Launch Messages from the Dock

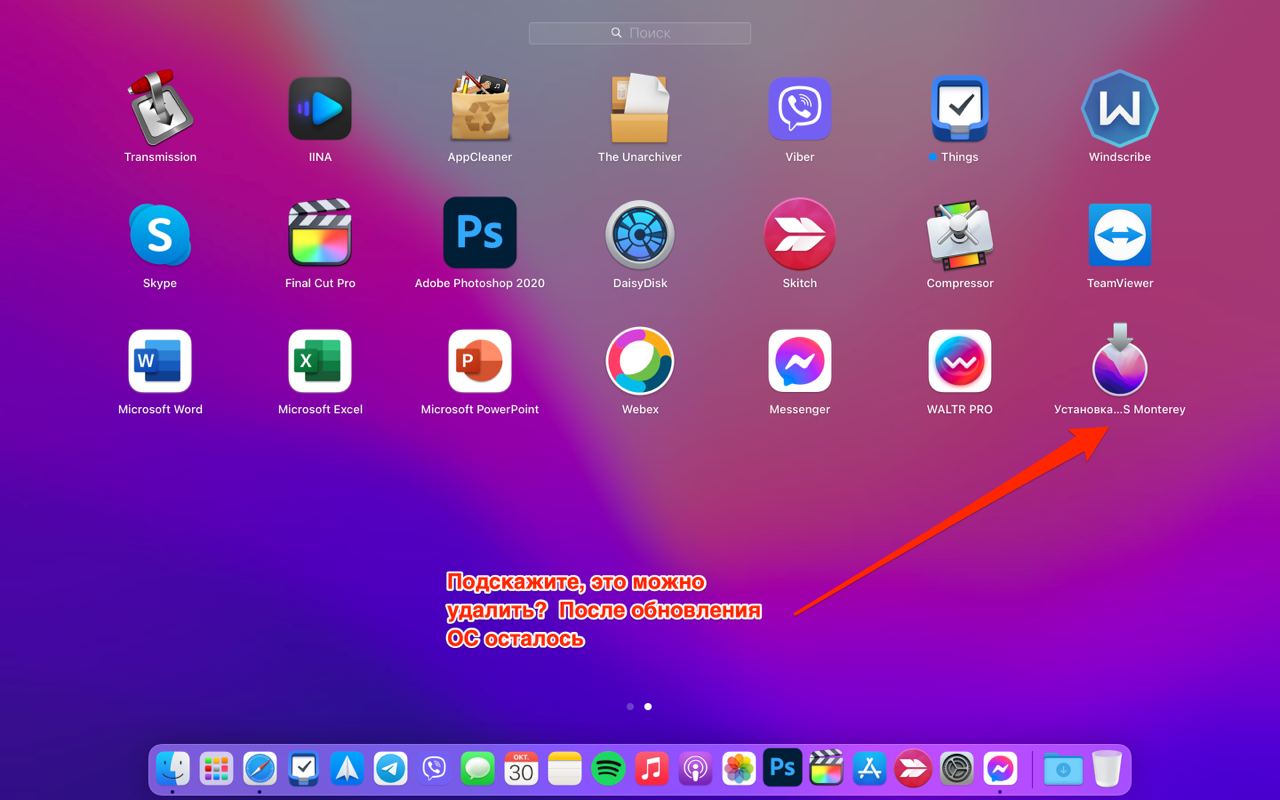tap(478, 768)
